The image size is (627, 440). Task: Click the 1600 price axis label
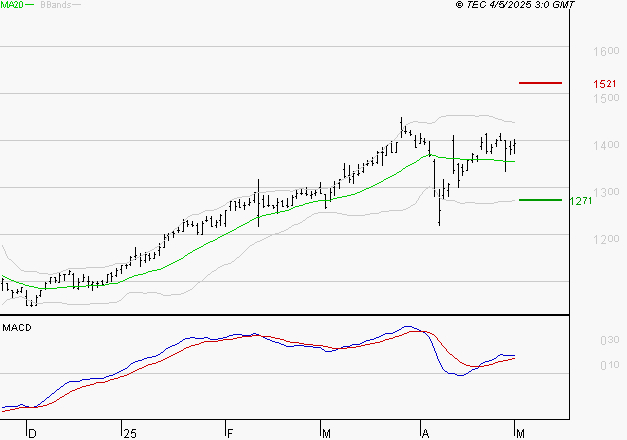(x=606, y=51)
